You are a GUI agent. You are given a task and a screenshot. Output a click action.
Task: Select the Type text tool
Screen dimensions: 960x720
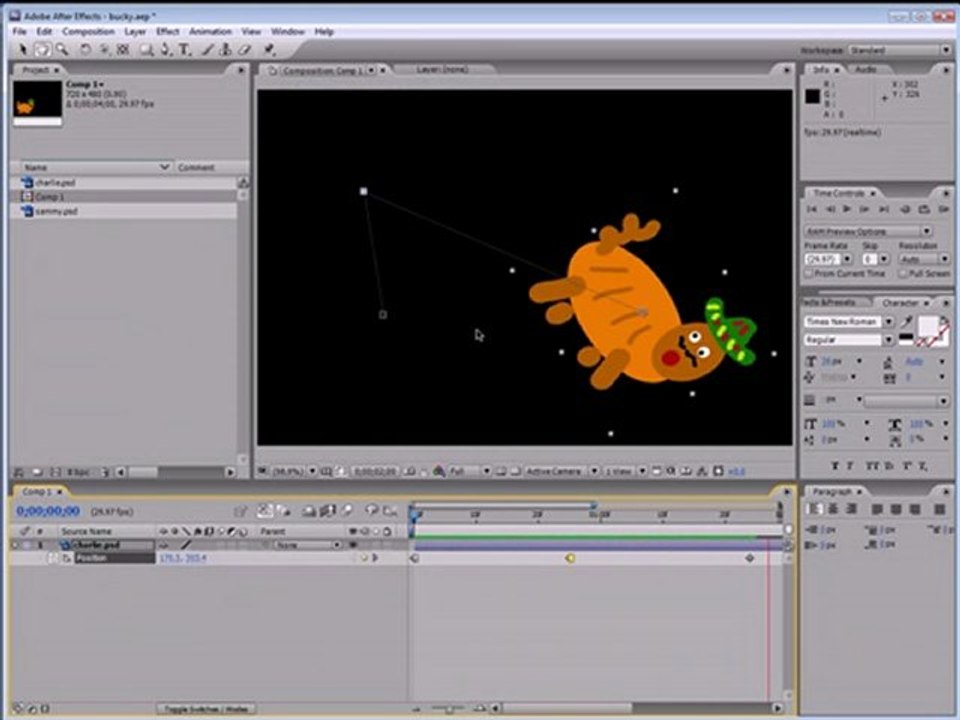pyautogui.click(x=185, y=50)
